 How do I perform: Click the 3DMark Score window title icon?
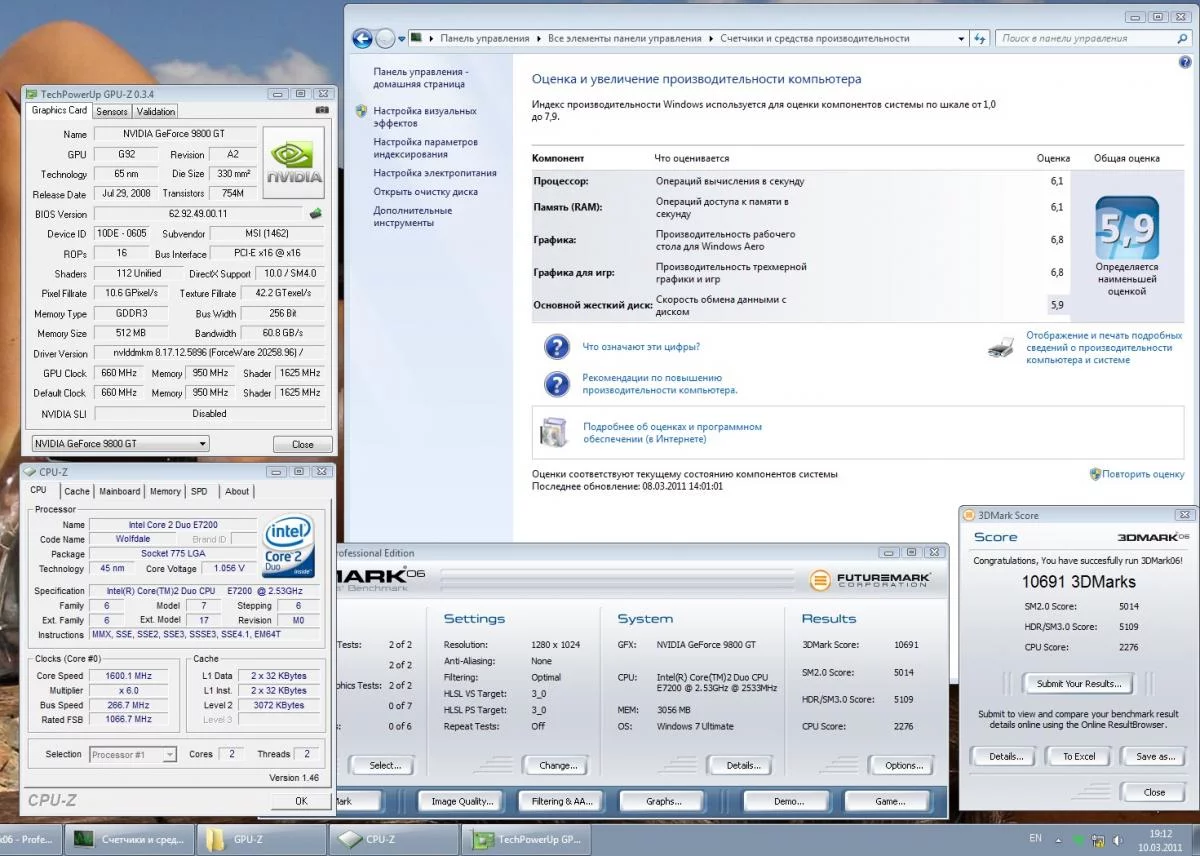[x=968, y=515]
